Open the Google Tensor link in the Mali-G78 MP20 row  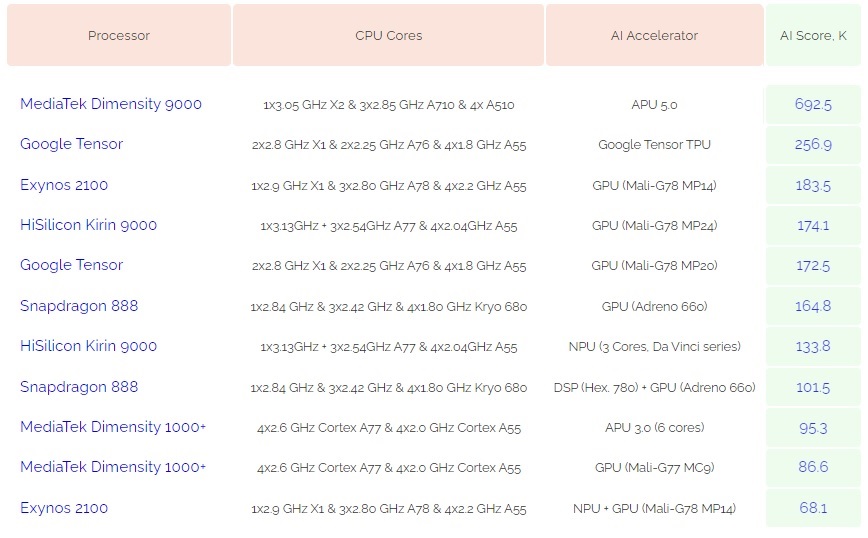tap(71, 265)
